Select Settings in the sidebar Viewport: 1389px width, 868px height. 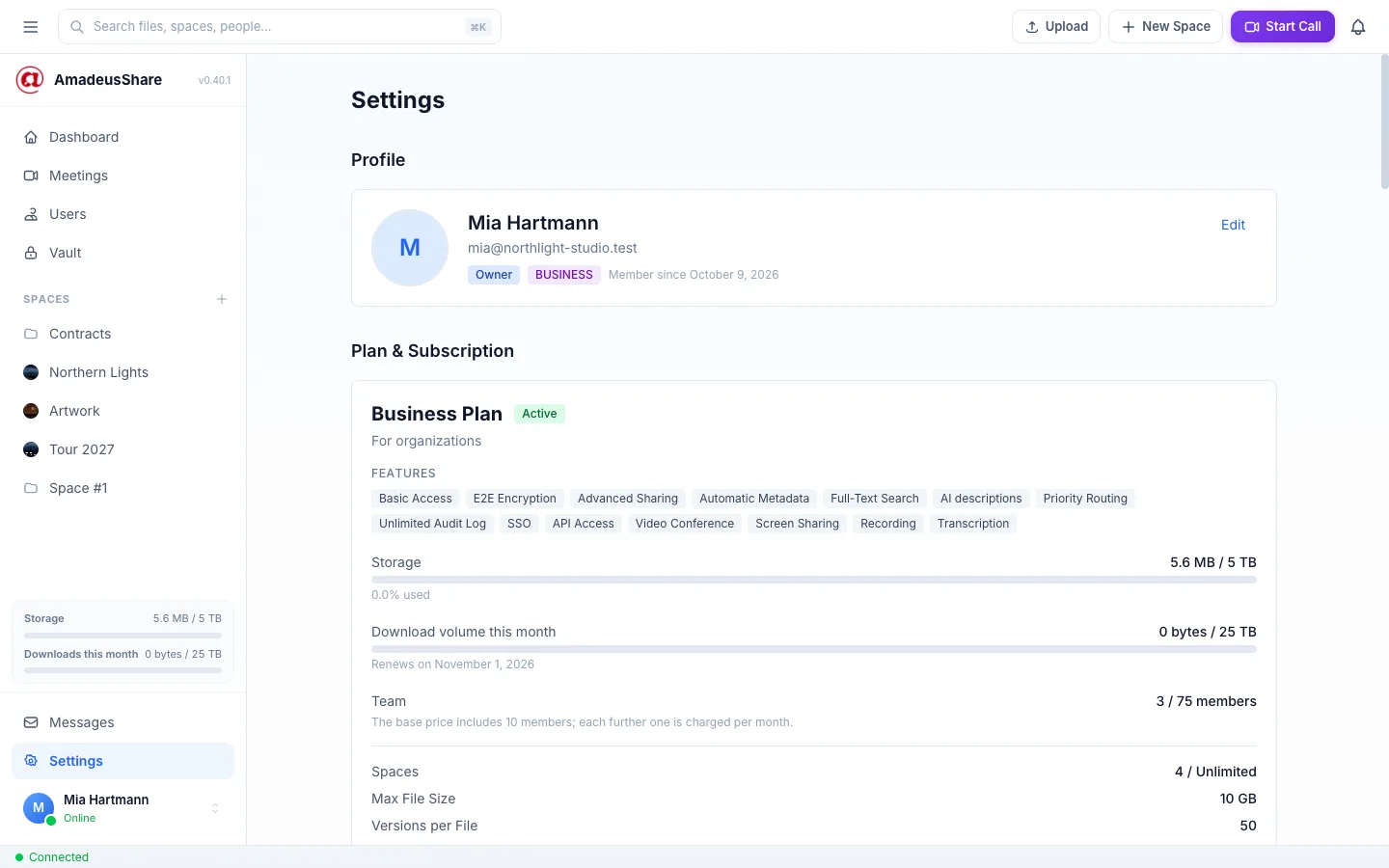(x=123, y=761)
